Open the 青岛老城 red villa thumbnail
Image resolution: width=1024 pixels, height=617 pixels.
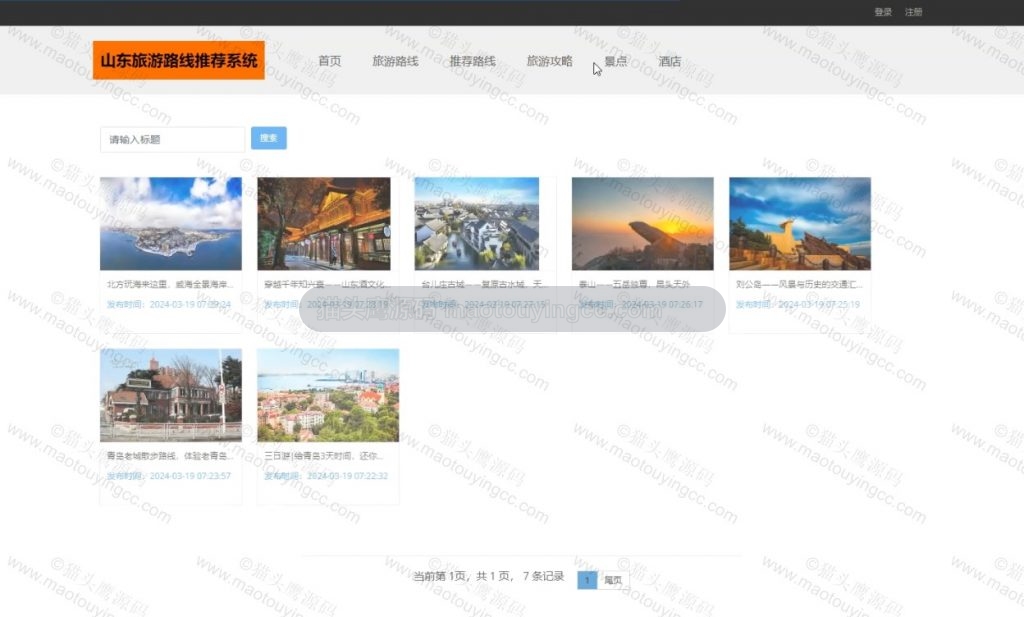pos(170,395)
